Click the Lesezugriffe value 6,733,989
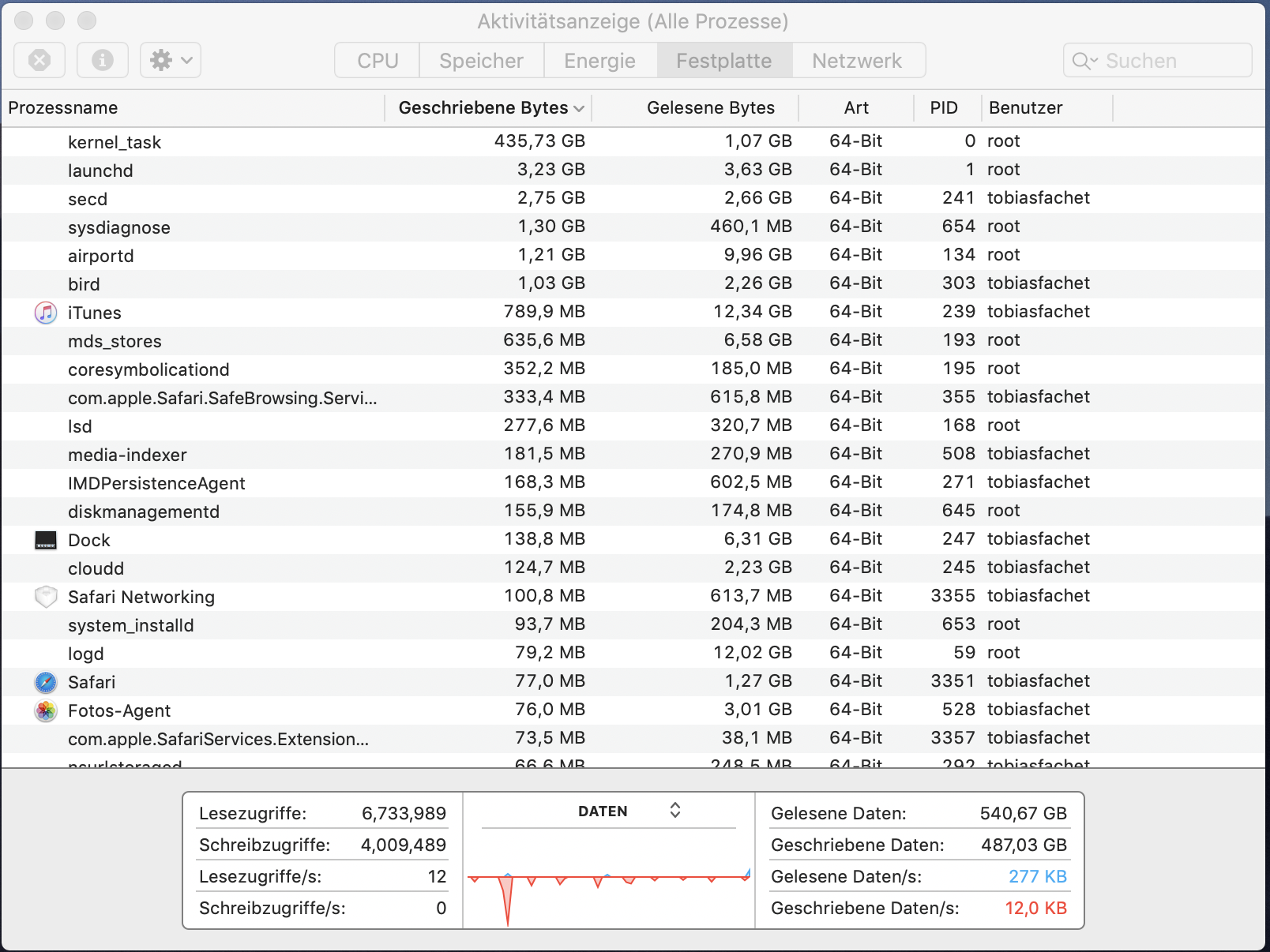This screenshot has height=952, width=1270. click(x=404, y=813)
